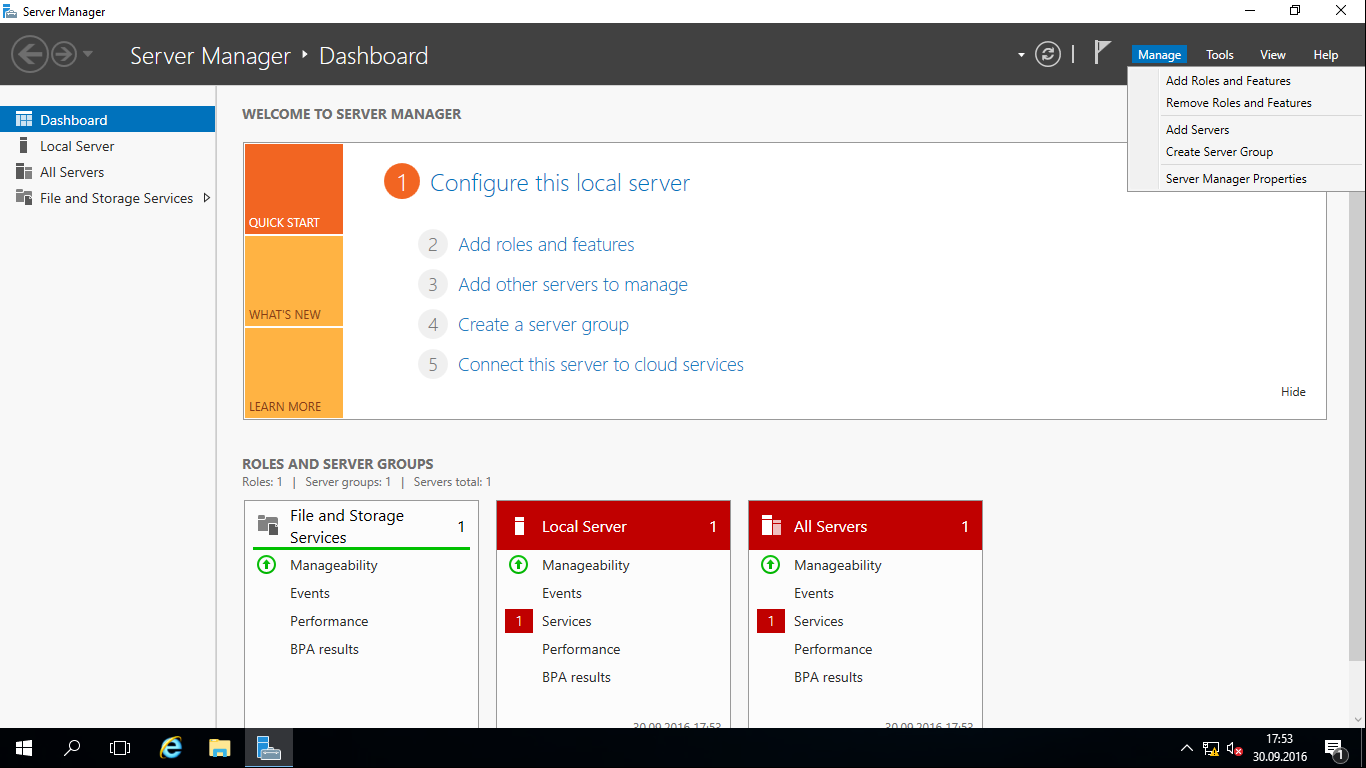Click Configure this local server link
The height and width of the screenshot is (768, 1366).
560,183
